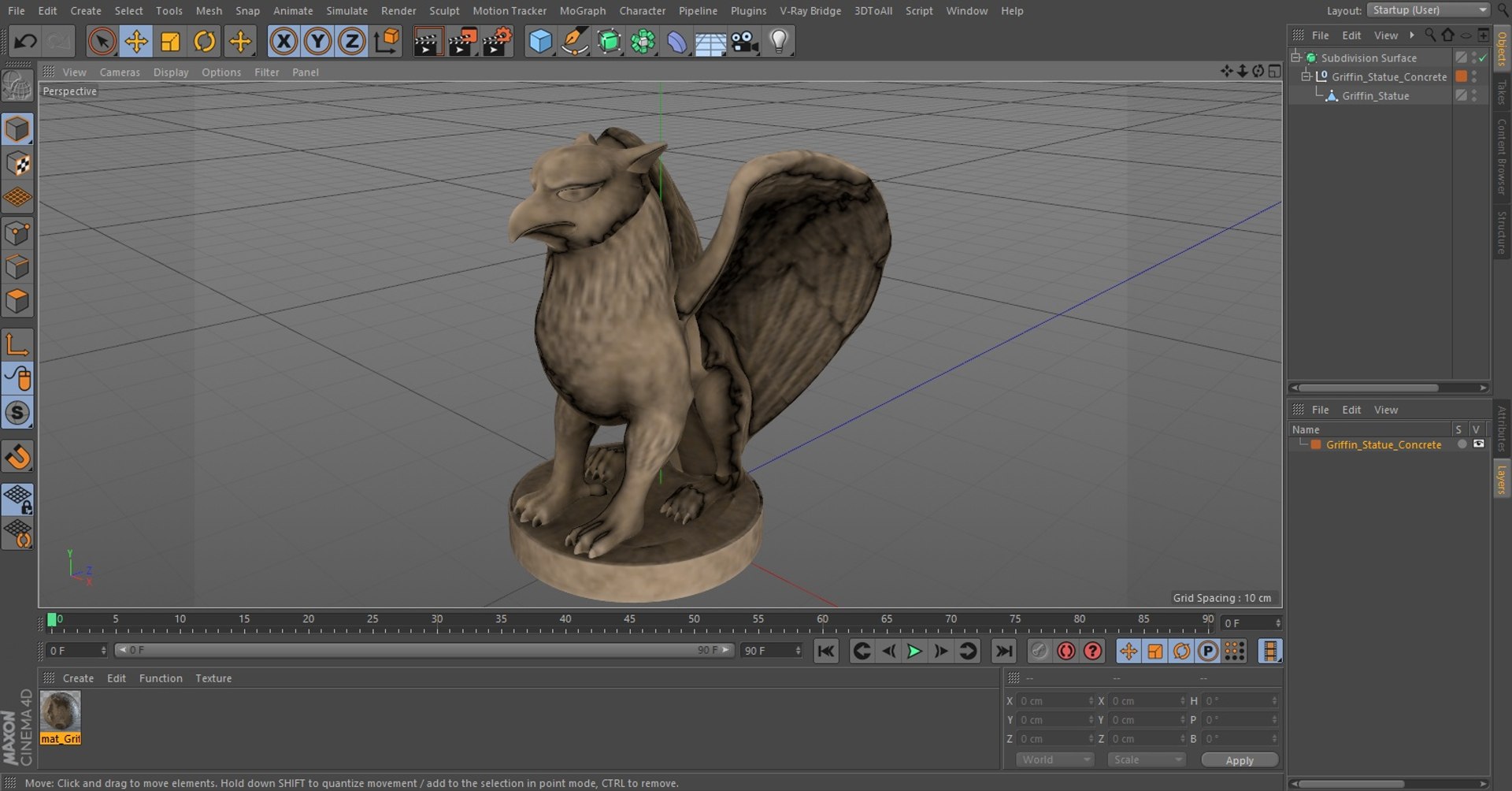Click the Object Manager horizontal scrollbar
Image resolution: width=1512 pixels, height=791 pixels.
1368,388
